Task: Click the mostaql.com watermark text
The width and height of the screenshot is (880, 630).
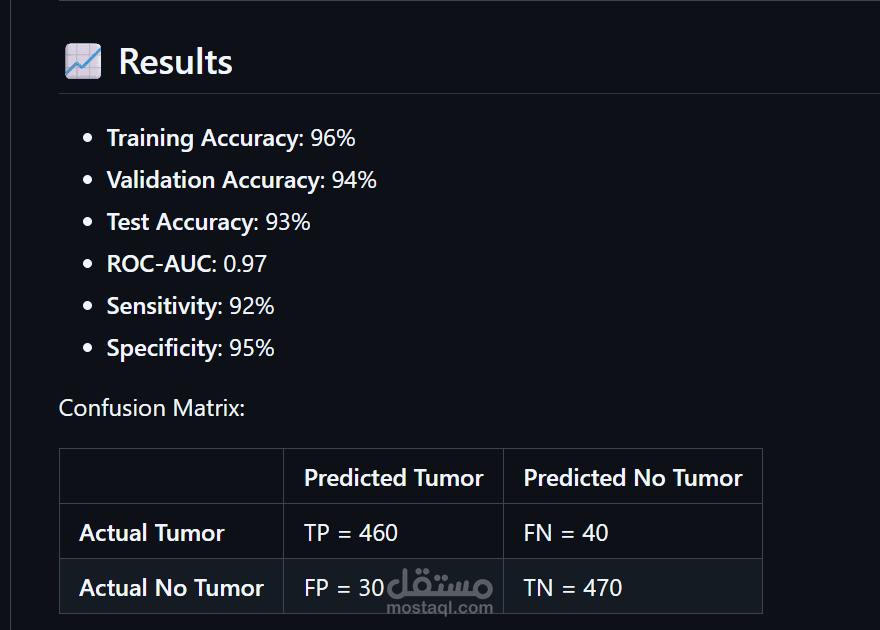Action: pos(452,607)
